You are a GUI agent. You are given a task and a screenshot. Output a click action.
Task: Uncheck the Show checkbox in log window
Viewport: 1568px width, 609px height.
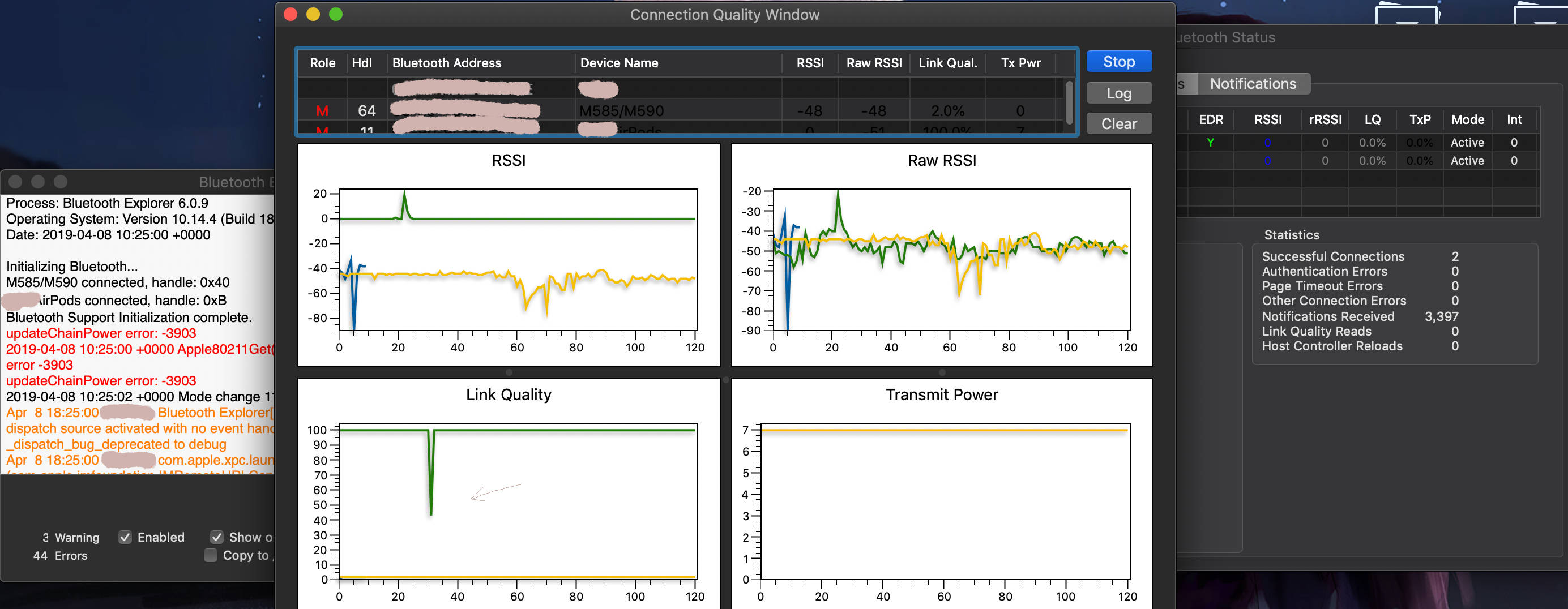pos(217,537)
